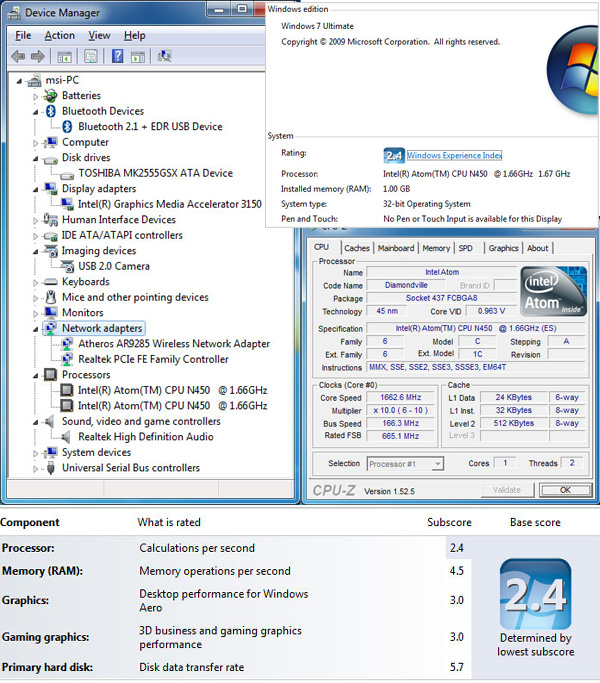Expand the Keyboards node

point(36,283)
